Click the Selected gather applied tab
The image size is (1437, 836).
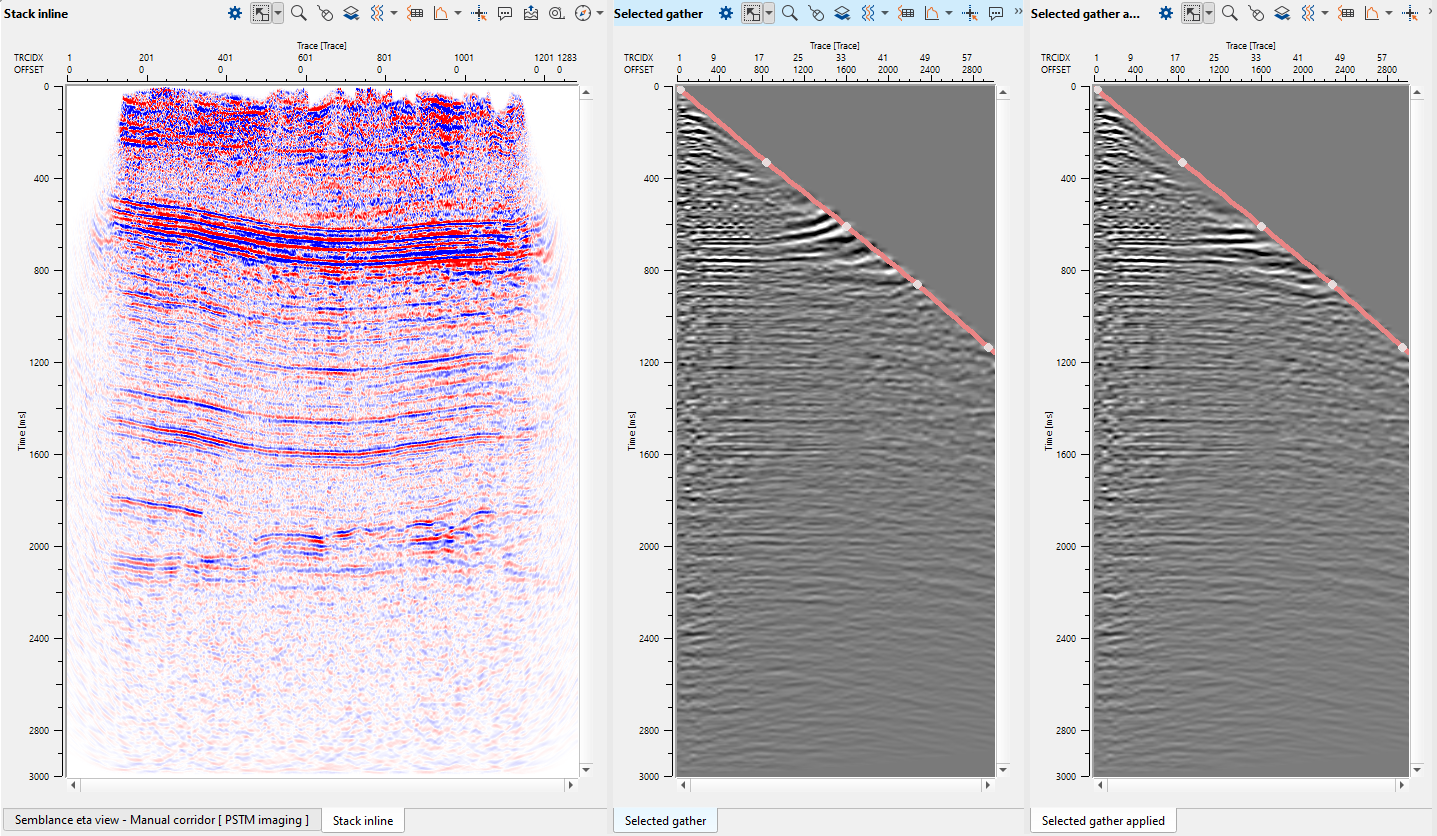pos(1103,820)
